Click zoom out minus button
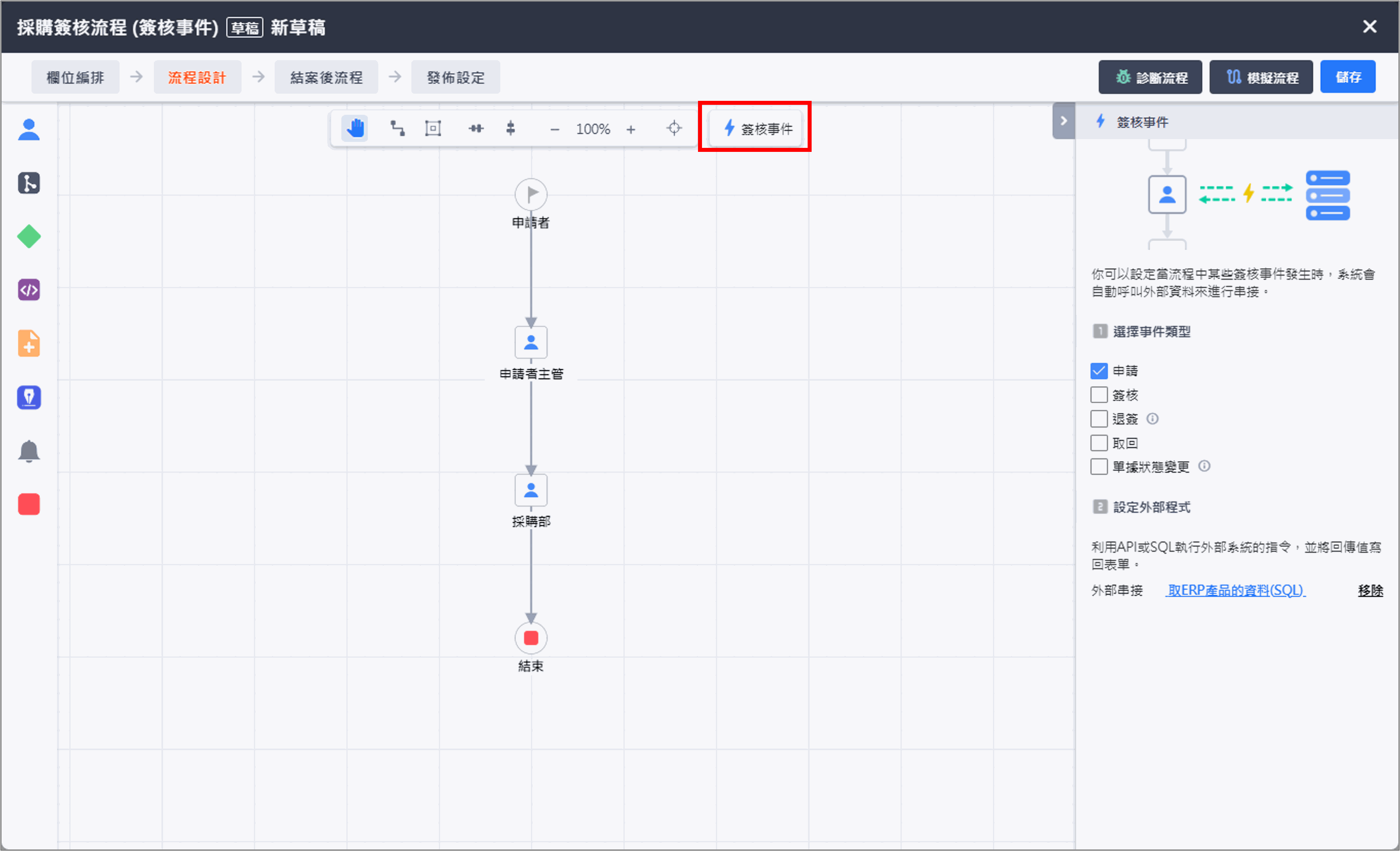 point(554,130)
